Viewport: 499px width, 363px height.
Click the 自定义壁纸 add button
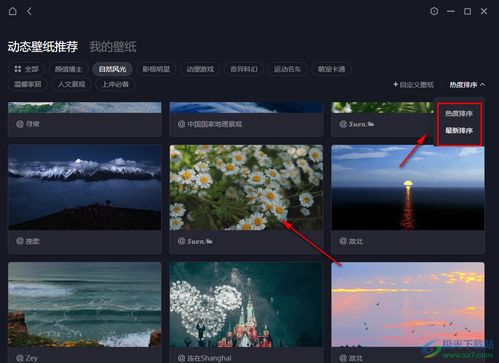click(413, 85)
